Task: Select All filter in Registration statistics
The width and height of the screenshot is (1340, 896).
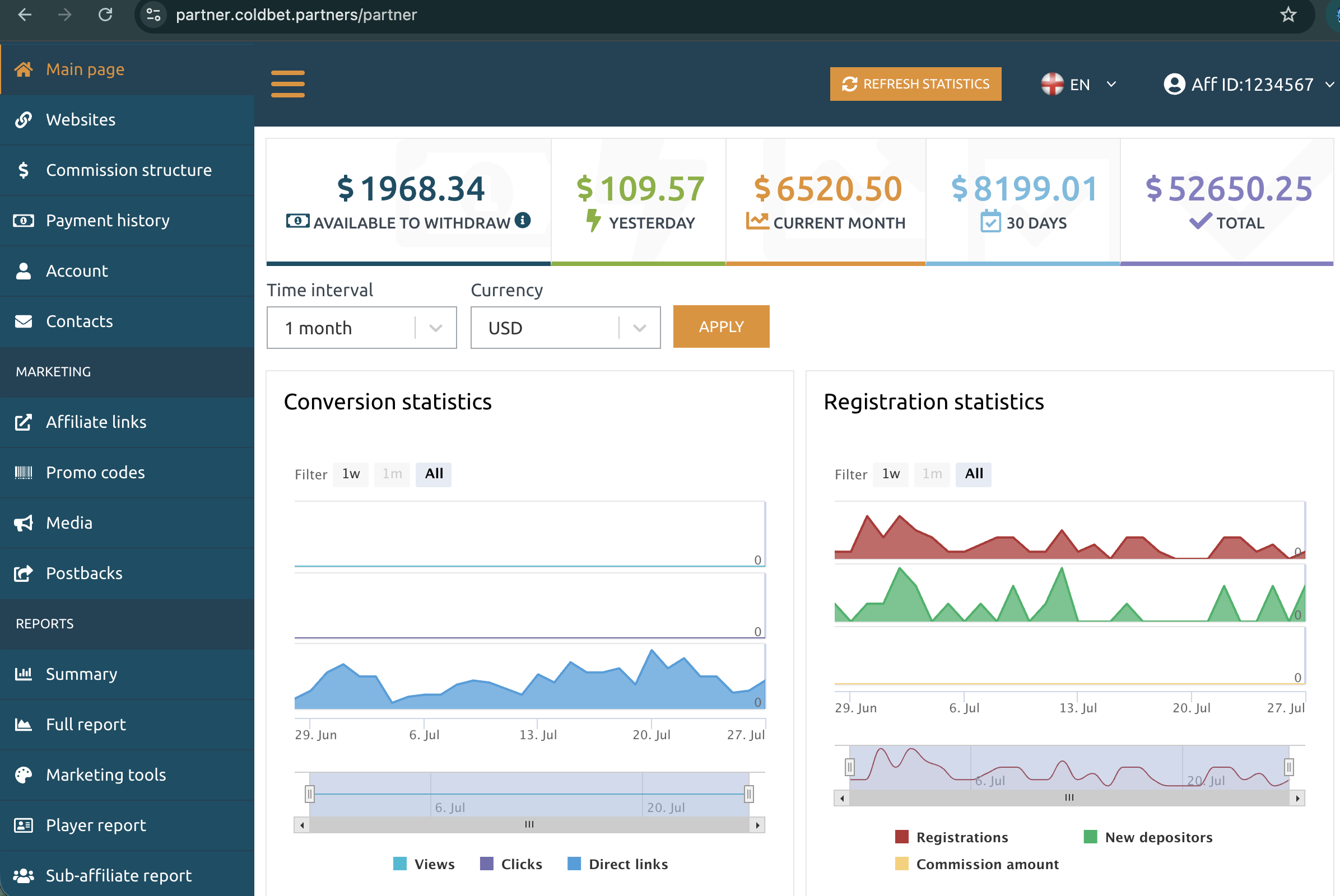Action: click(x=974, y=474)
